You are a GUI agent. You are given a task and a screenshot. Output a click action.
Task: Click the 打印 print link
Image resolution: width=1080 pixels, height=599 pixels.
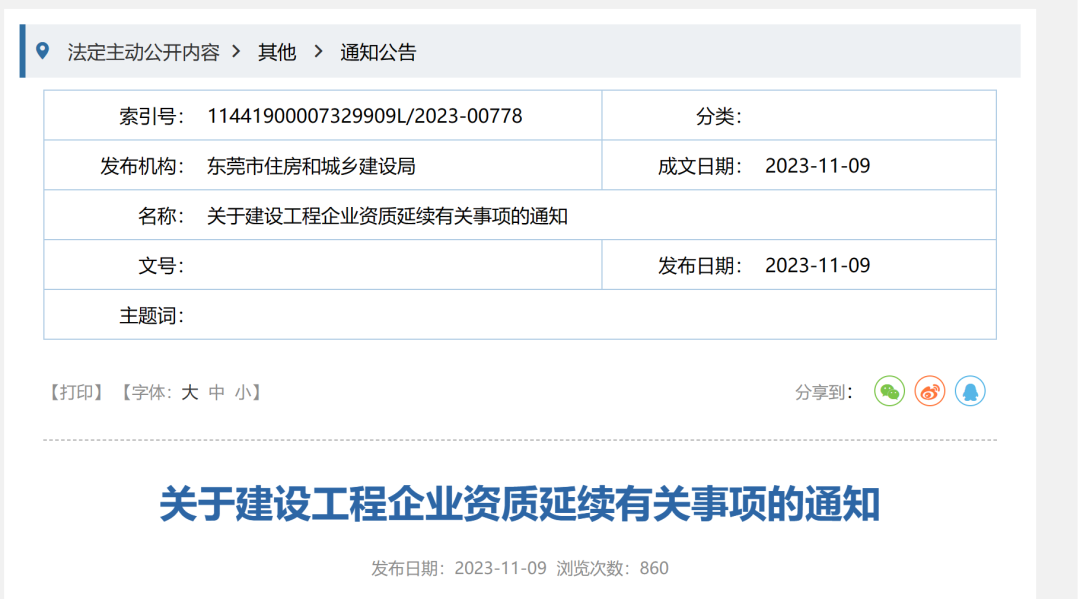(x=76, y=392)
